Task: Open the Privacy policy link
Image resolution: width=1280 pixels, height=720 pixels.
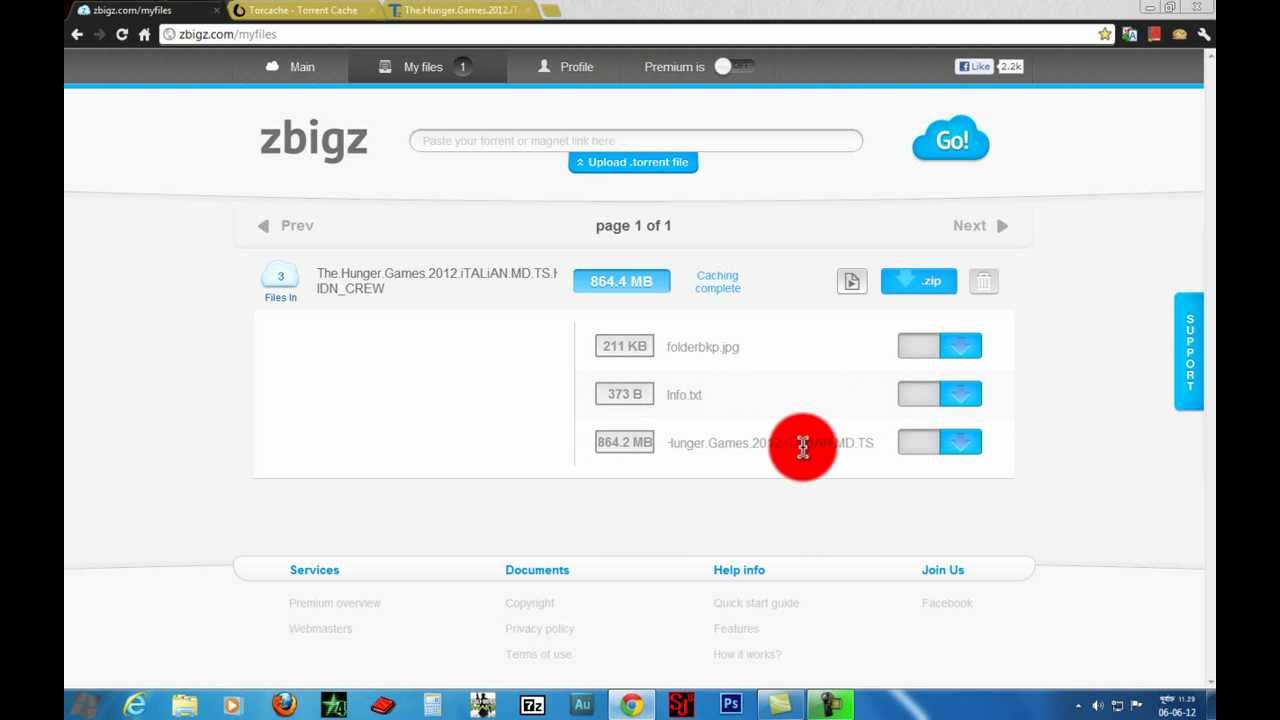Action: click(539, 629)
